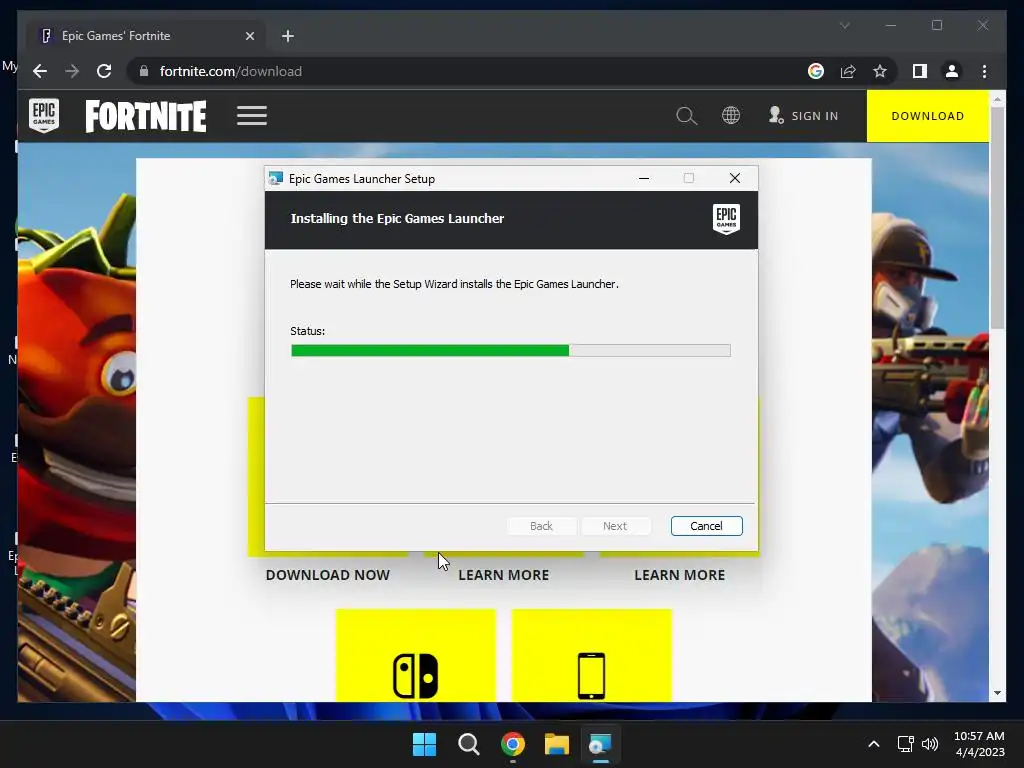The image size is (1024, 768).
Task: Open File Explorer from the taskbar
Action: pyautogui.click(x=557, y=744)
